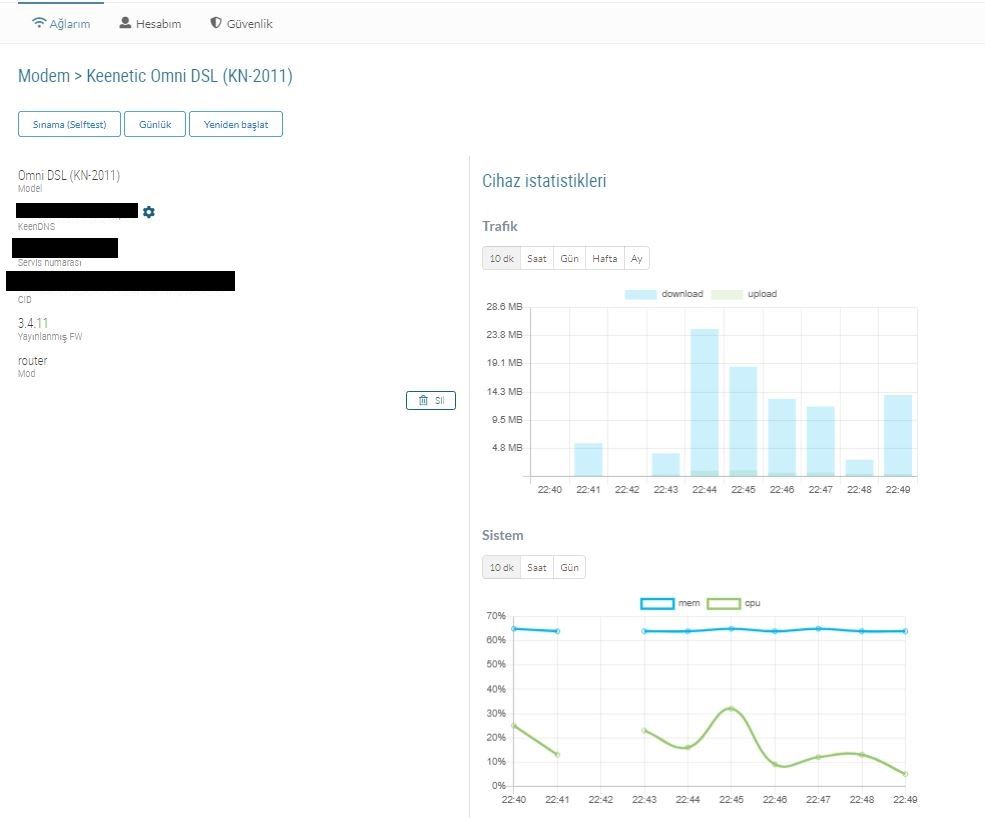The width and height of the screenshot is (985, 818).
Task: Toggle the cpu legend in Sistem chart
Action: 734,603
